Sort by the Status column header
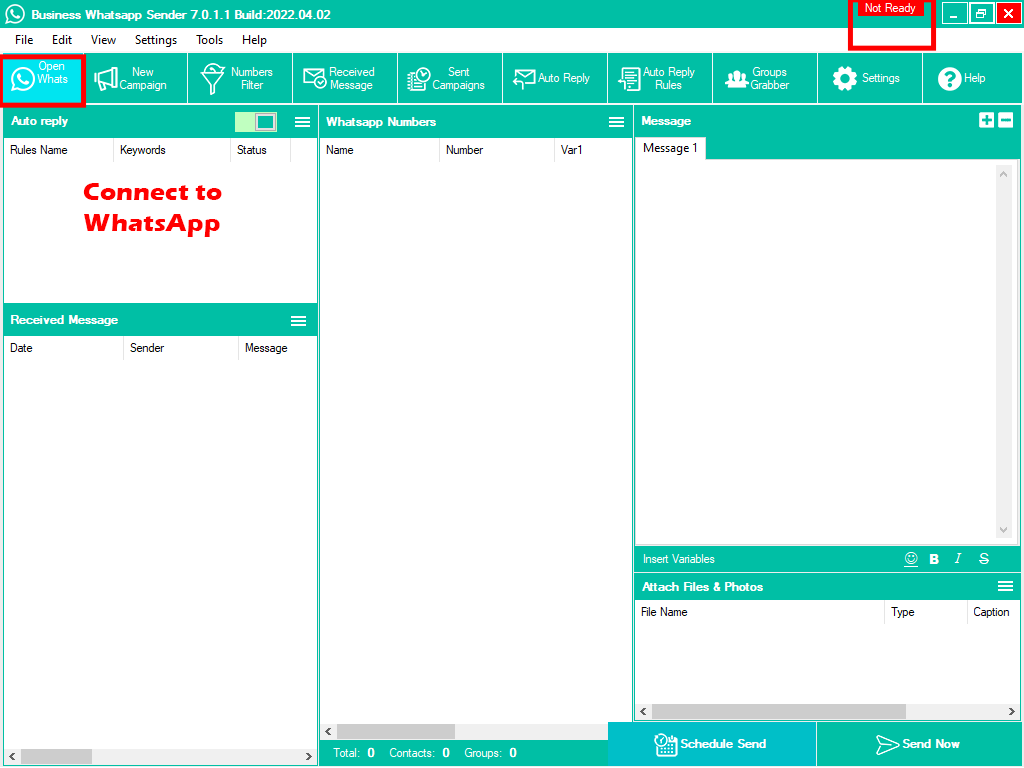The width and height of the screenshot is (1024, 768). (261, 150)
